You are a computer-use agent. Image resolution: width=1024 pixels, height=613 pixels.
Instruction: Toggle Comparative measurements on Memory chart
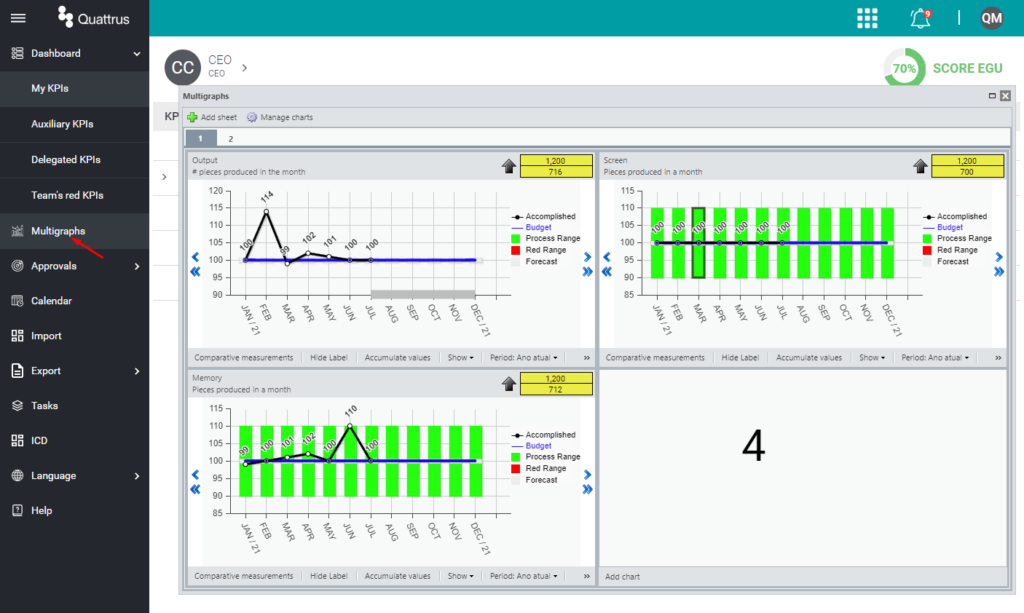point(244,576)
